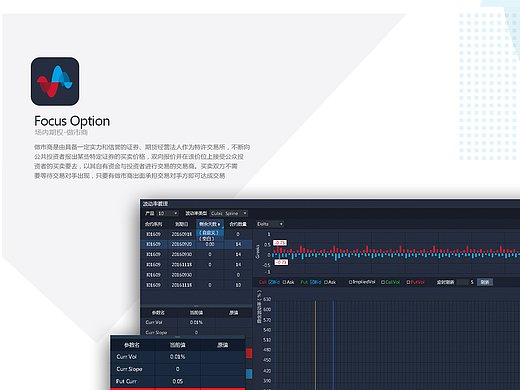
Task: Enable the CallVol checkbox
Action: point(383,282)
